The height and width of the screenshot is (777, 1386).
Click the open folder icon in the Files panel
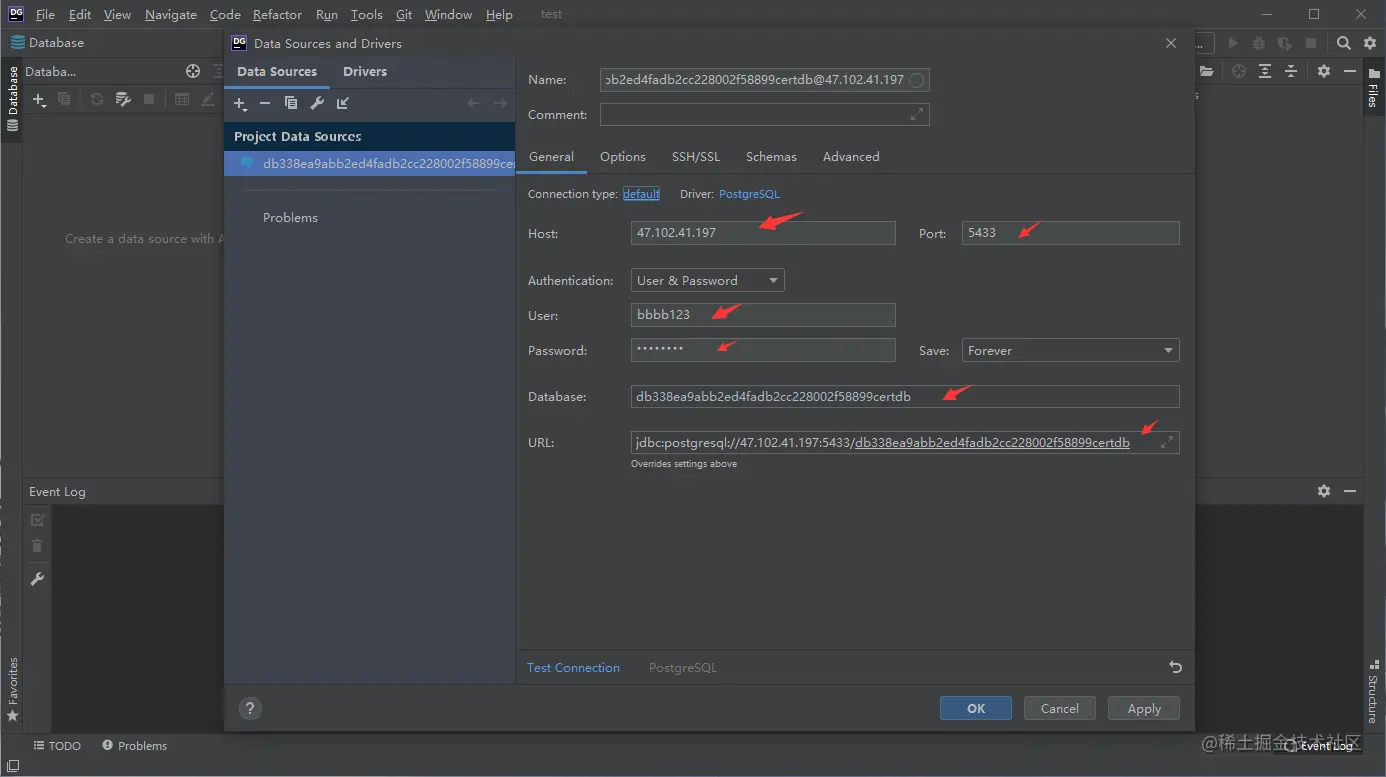tap(1207, 71)
